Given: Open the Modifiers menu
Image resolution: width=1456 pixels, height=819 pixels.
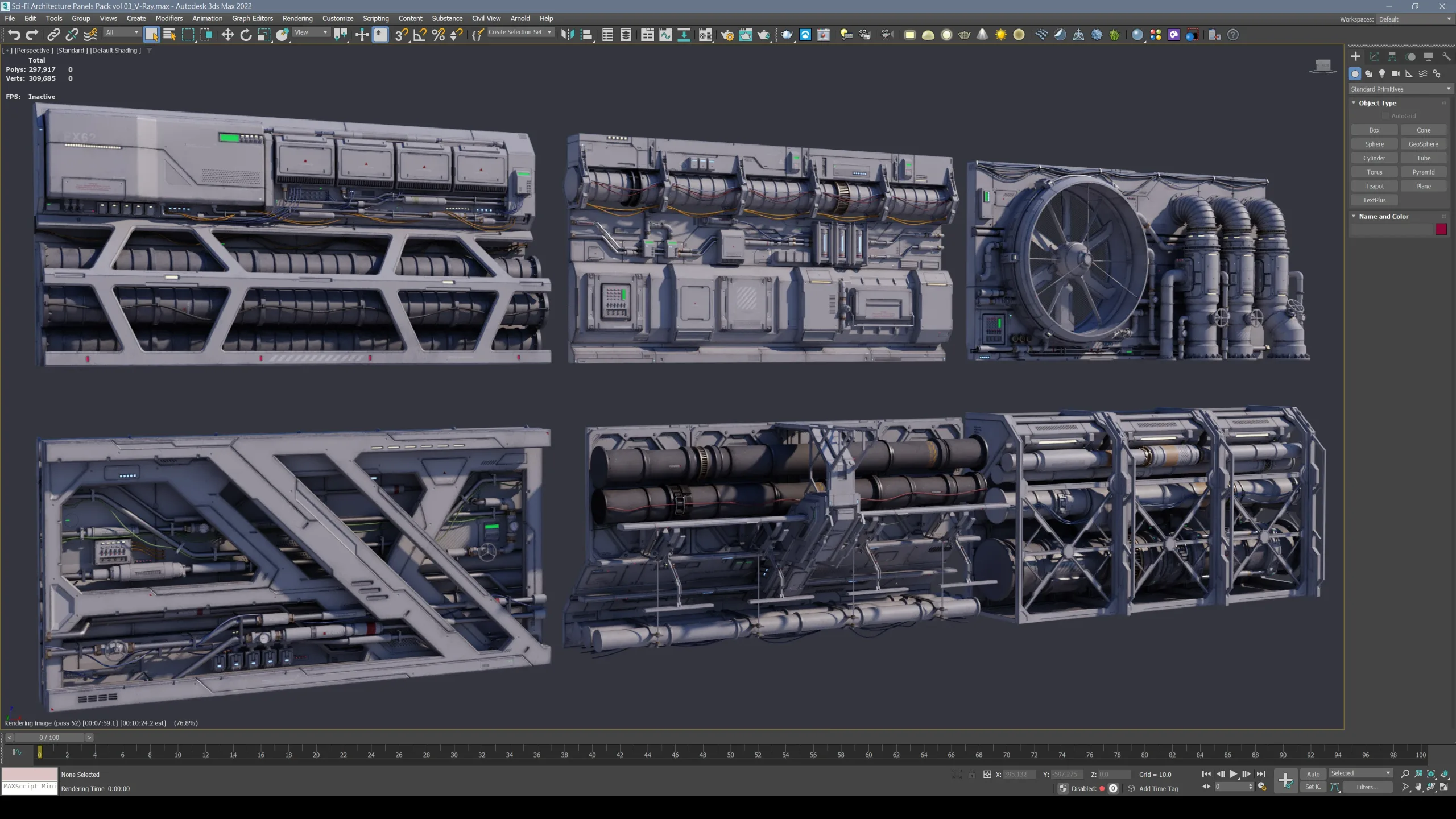Looking at the screenshot, I should point(169,19).
